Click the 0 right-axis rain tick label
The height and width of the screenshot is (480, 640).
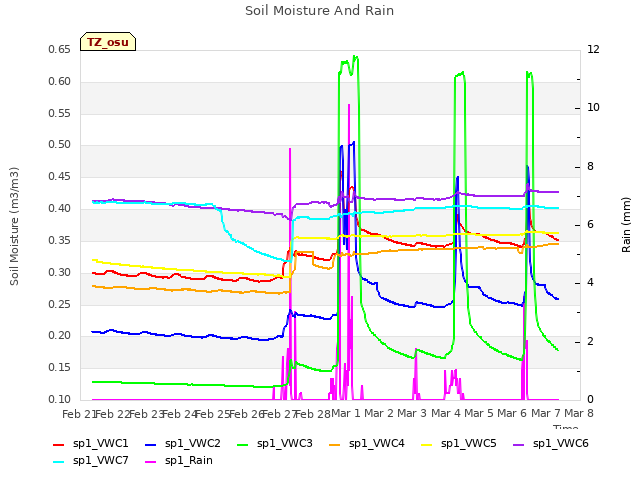click(x=591, y=400)
